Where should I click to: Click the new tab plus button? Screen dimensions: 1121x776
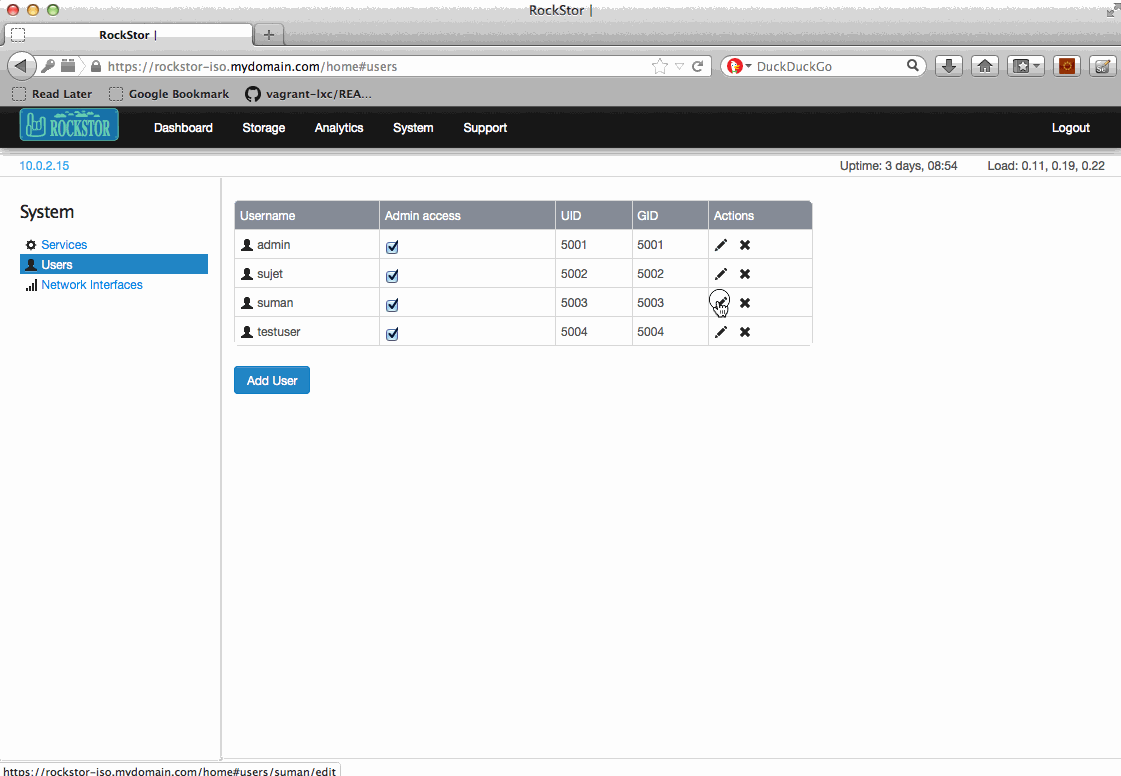click(x=269, y=34)
